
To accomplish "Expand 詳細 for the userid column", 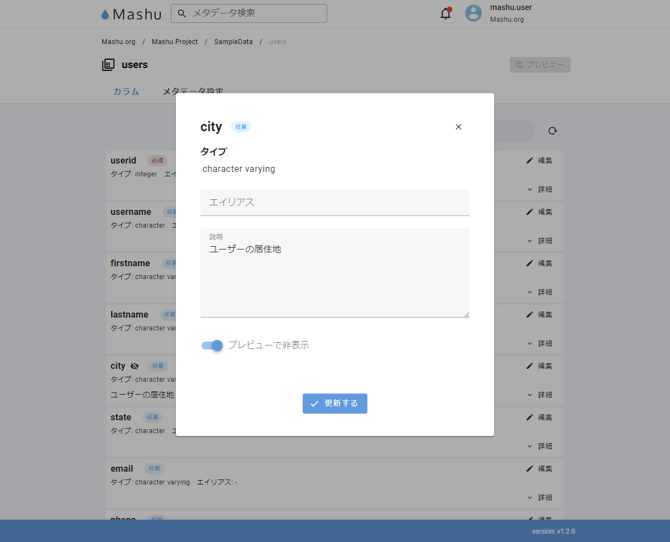I will [x=539, y=189].
